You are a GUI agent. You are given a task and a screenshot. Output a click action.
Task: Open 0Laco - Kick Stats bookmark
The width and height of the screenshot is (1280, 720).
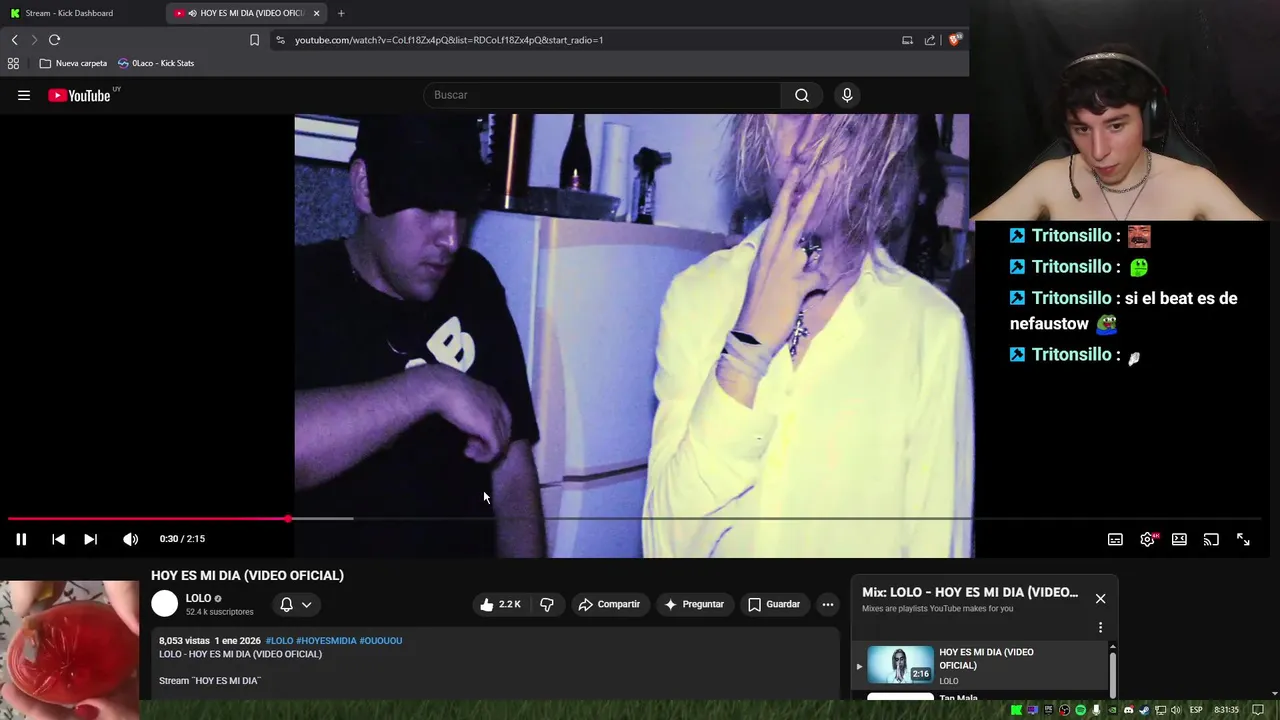(156, 63)
